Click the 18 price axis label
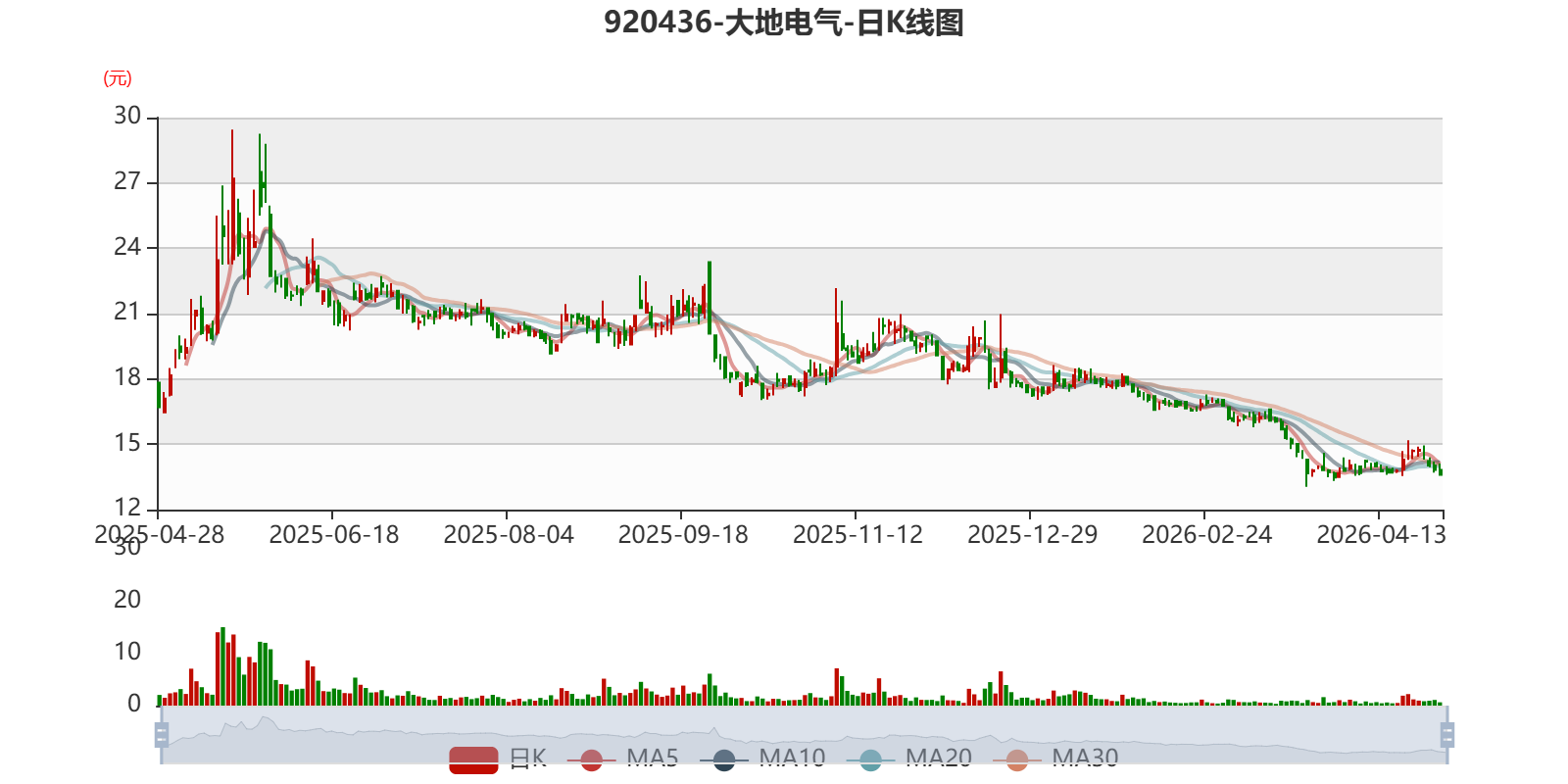 click(127, 377)
